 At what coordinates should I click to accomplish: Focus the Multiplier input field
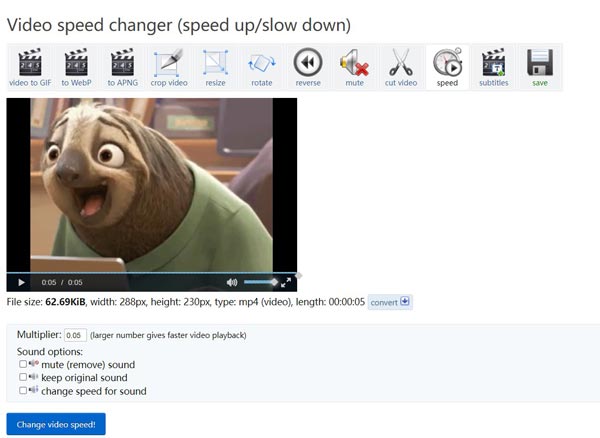tap(75, 335)
